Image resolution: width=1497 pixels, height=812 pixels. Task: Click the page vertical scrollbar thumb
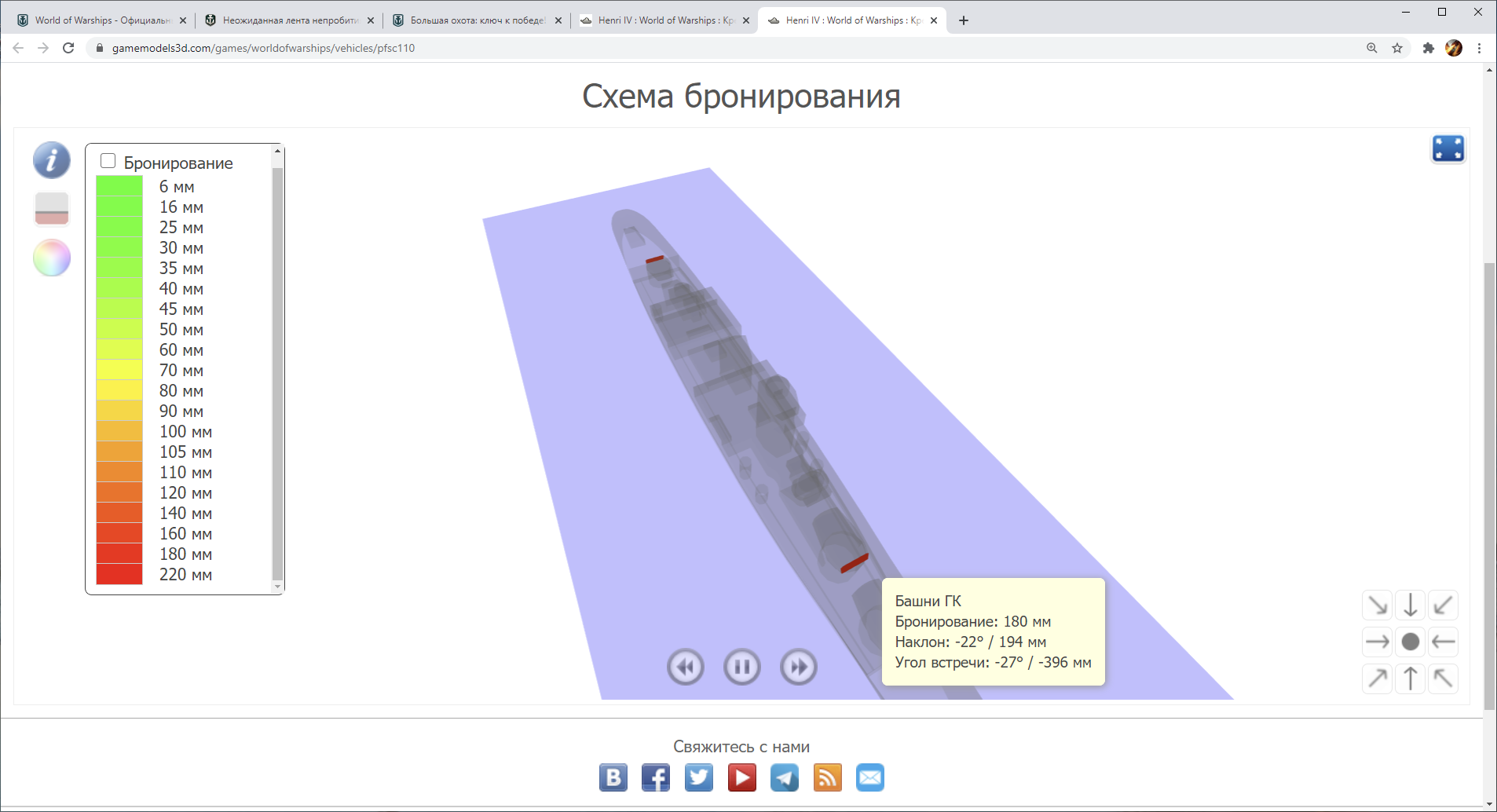pyautogui.click(x=1489, y=487)
